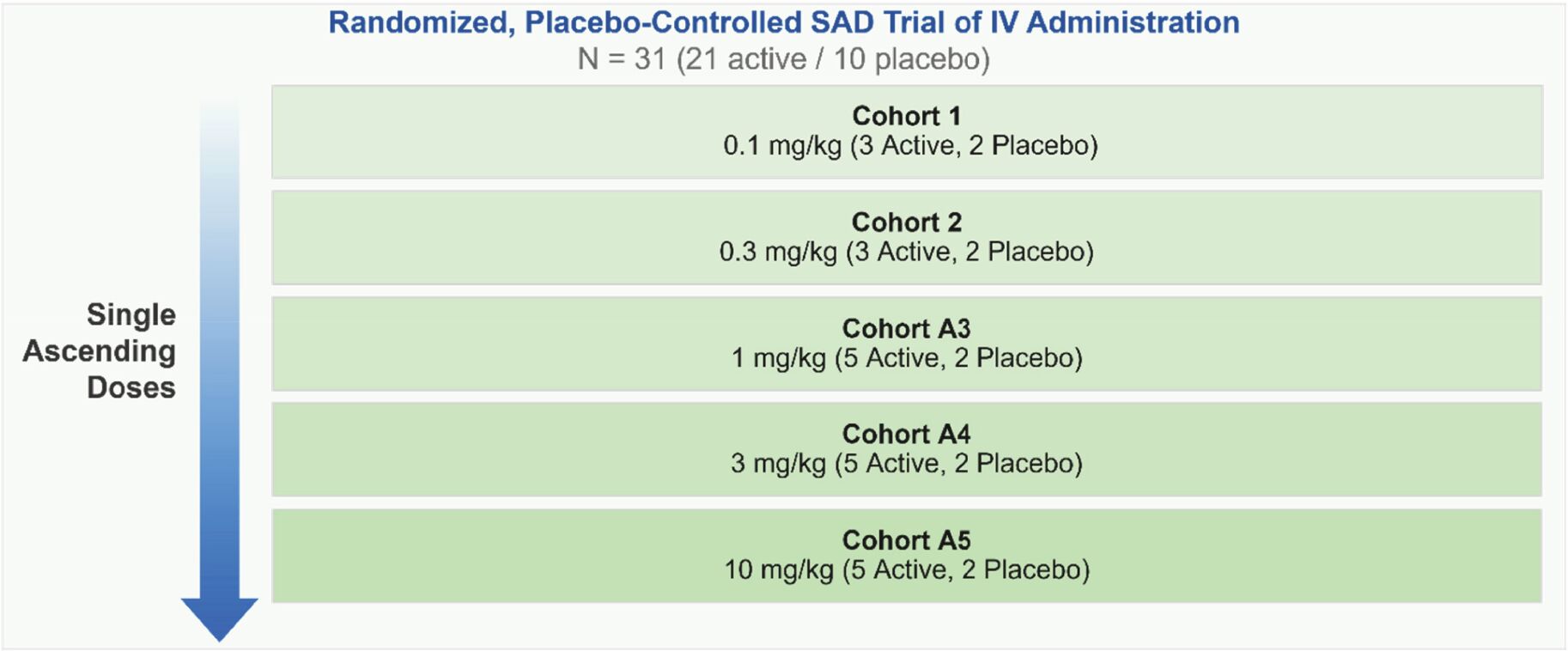Image resolution: width=1568 pixels, height=651 pixels.
Task: Click the faded top of the gradient arrow shaft
Action: [219, 116]
